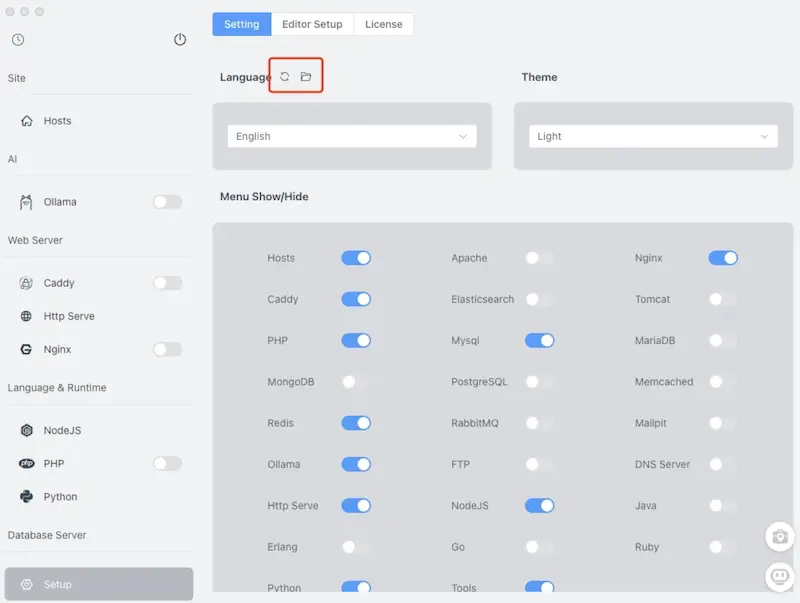Image resolution: width=800 pixels, height=603 pixels.
Task: Enable the Java menu visibility switch
Action: (723, 506)
